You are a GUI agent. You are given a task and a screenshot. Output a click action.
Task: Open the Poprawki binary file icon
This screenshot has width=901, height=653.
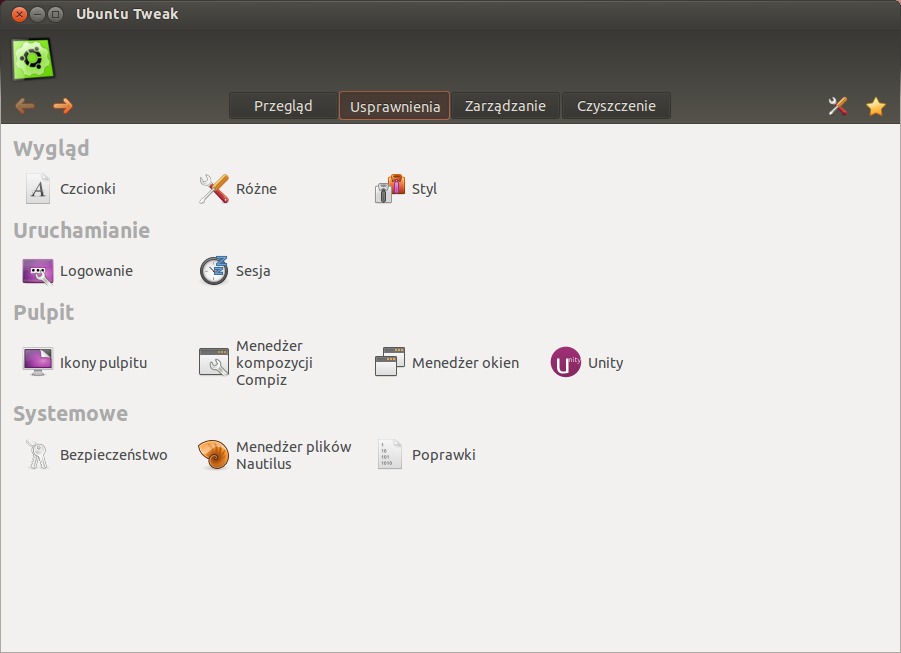click(x=390, y=454)
